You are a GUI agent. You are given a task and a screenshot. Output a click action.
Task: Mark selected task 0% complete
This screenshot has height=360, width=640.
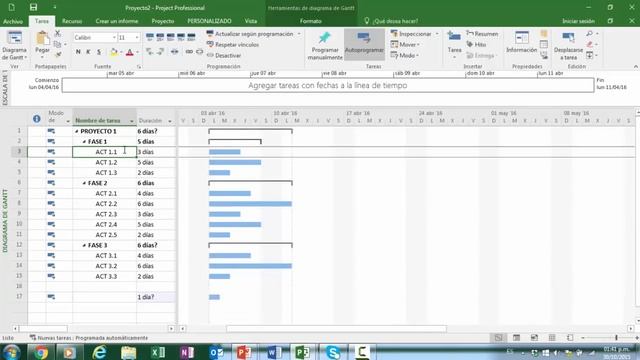tap(150, 38)
